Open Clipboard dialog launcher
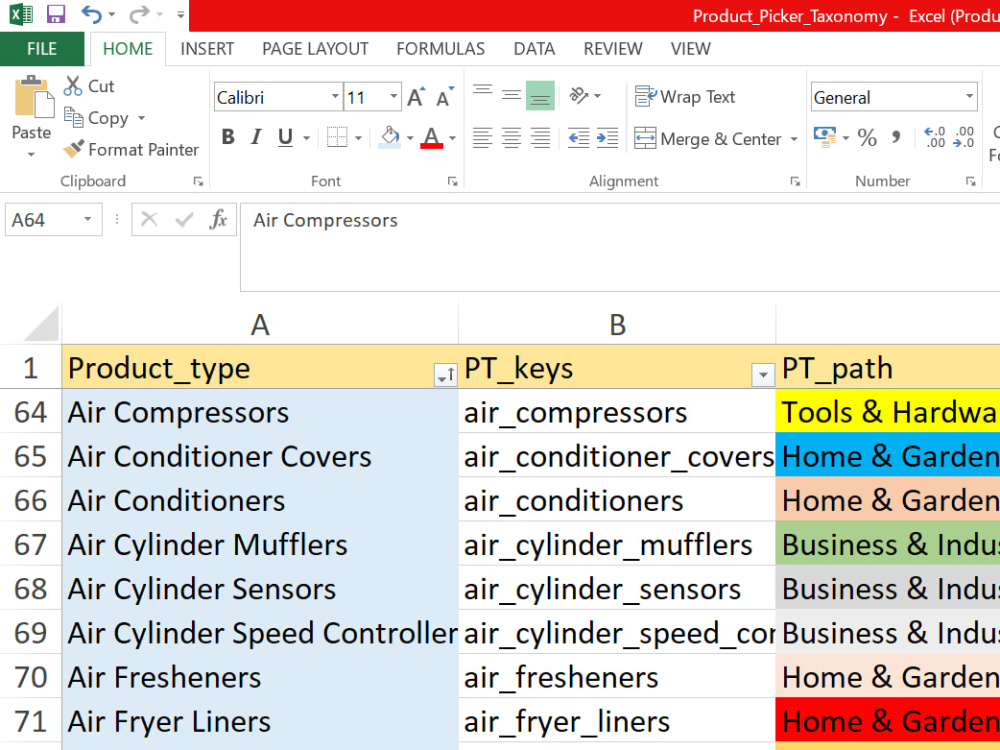 (198, 182)
